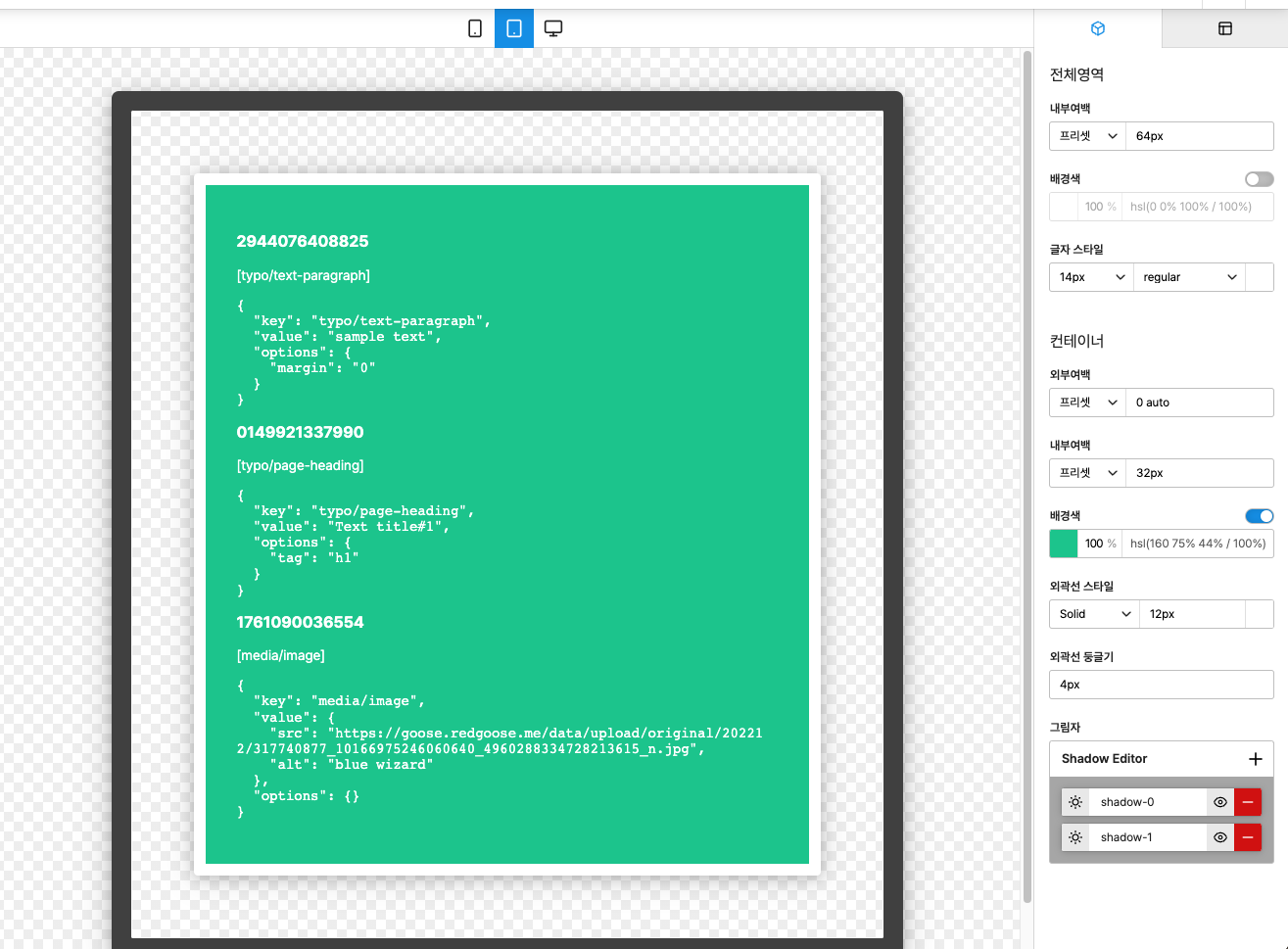Click the plus icon in Shadow Editor
Screen dimensions: 1288x949
point(1256,759)
